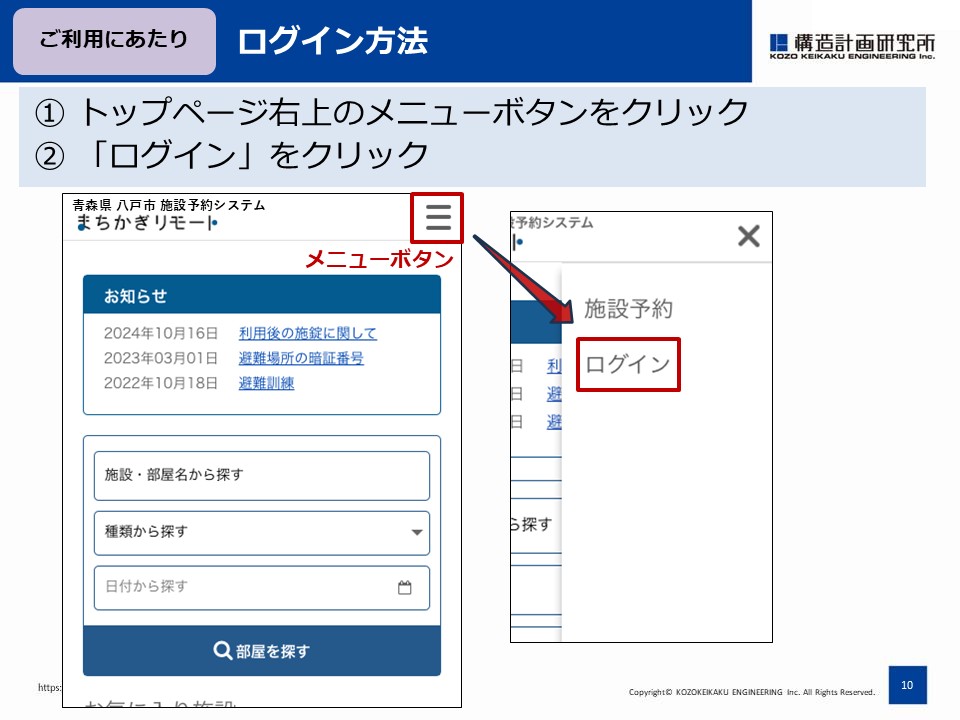Click the ご利用にあたり section label

coord(114,41)
